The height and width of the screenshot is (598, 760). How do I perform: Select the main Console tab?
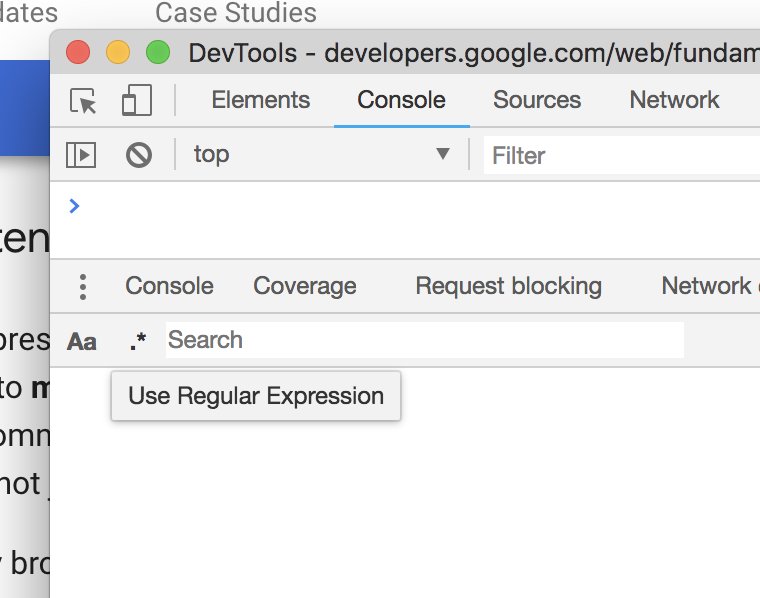point(401,100)
